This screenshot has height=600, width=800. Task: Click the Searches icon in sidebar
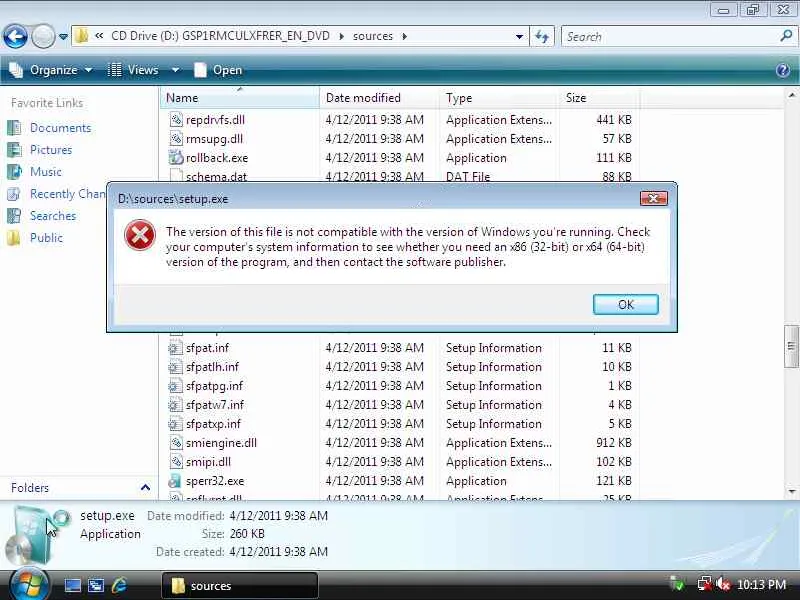[14, 216]
